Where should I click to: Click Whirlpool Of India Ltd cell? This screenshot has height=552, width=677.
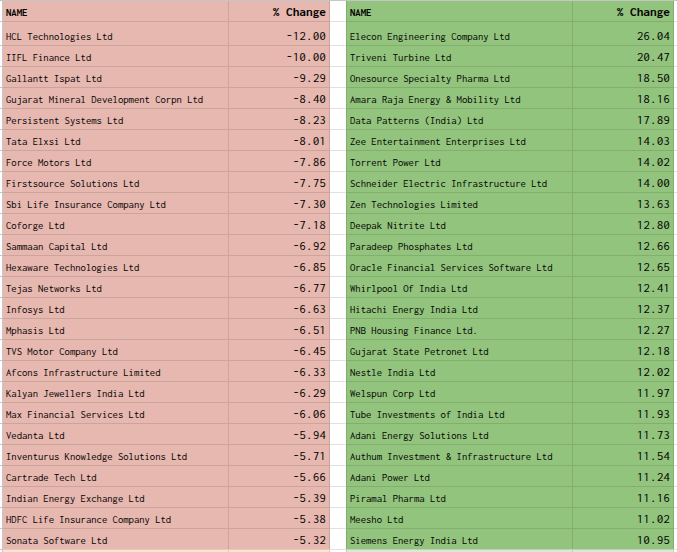[x=459, y=289]
